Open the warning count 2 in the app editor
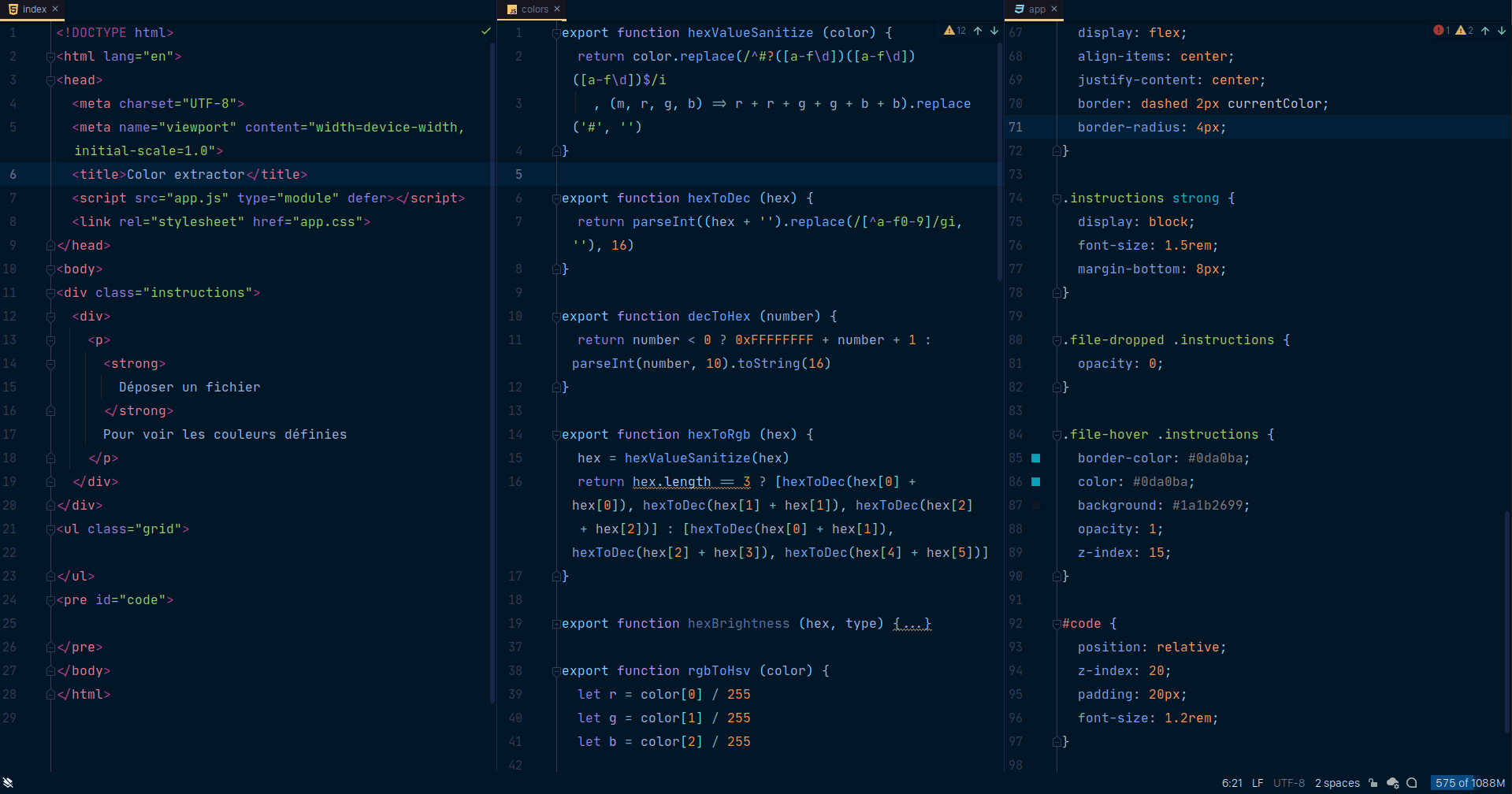1512x794 pixels. point(1465,31)
